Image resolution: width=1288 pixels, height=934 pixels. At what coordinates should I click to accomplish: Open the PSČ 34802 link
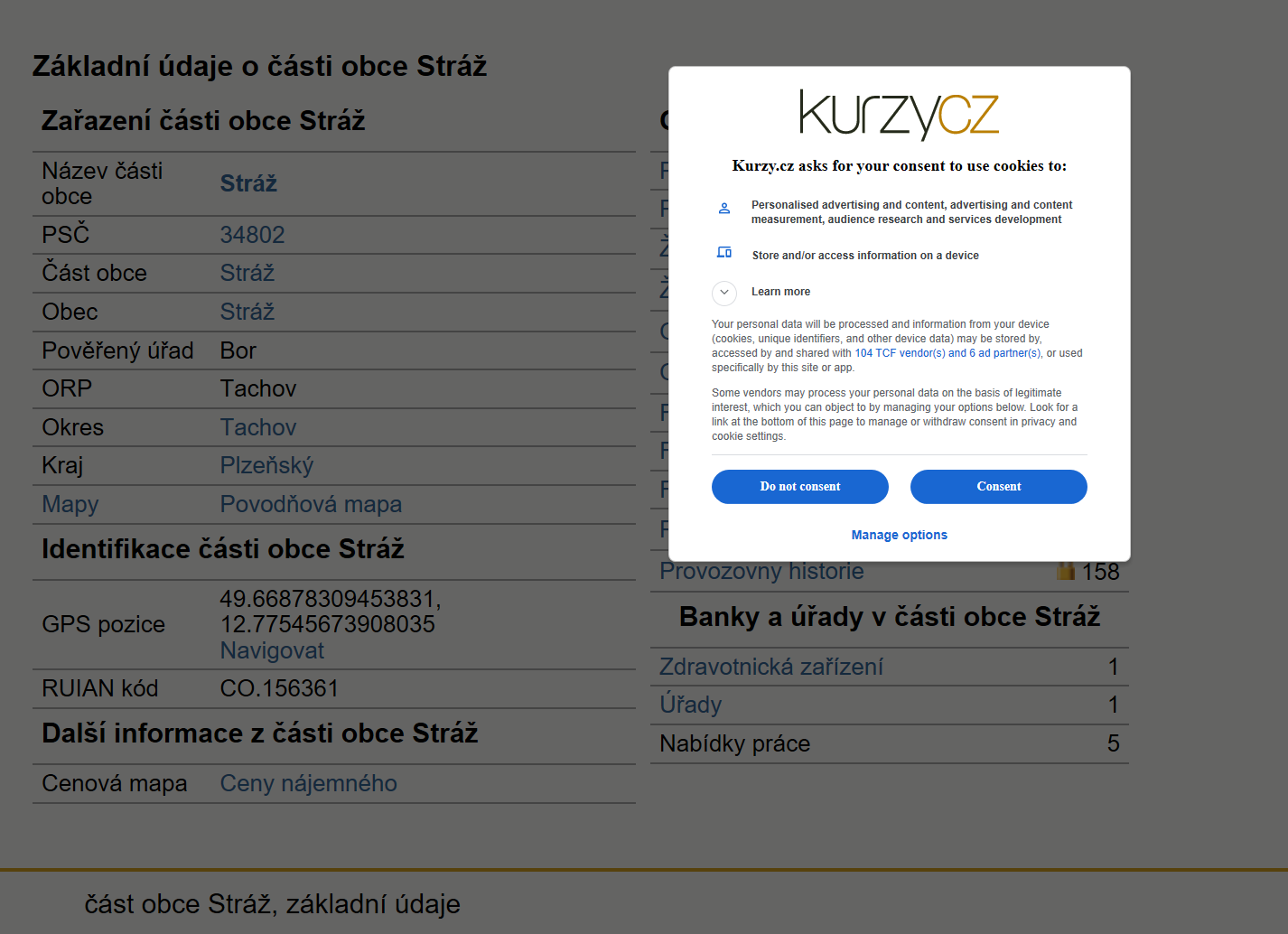point(253,235)
